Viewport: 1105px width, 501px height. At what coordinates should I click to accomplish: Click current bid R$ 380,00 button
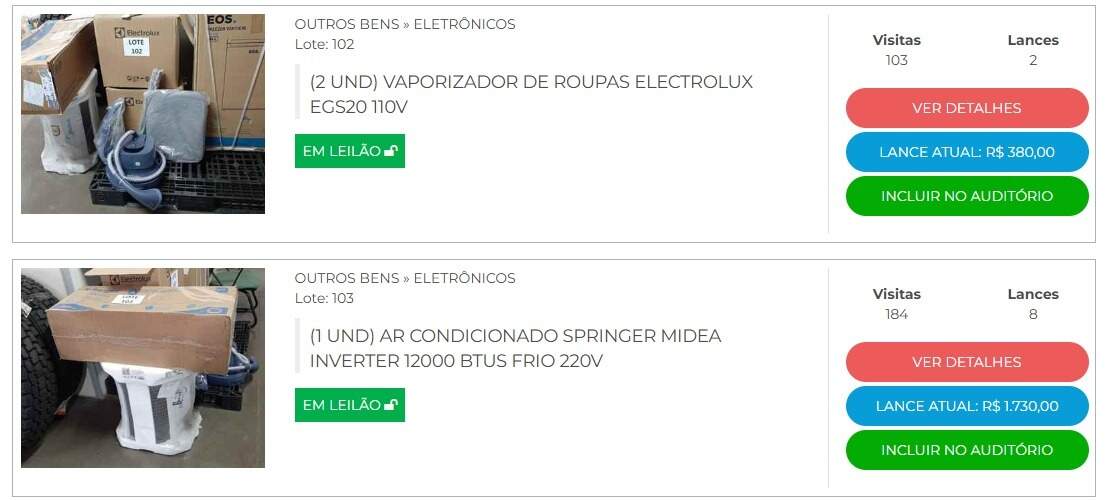[967, 151]
